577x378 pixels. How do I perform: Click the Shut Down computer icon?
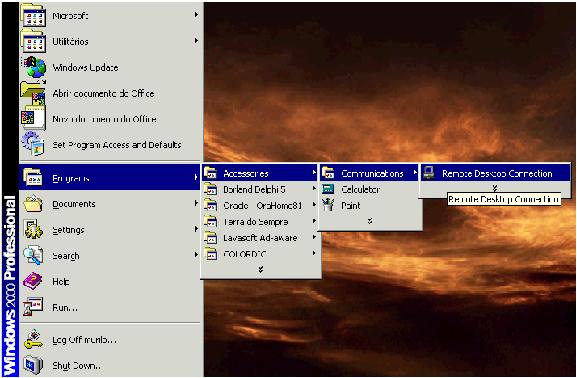33,365
